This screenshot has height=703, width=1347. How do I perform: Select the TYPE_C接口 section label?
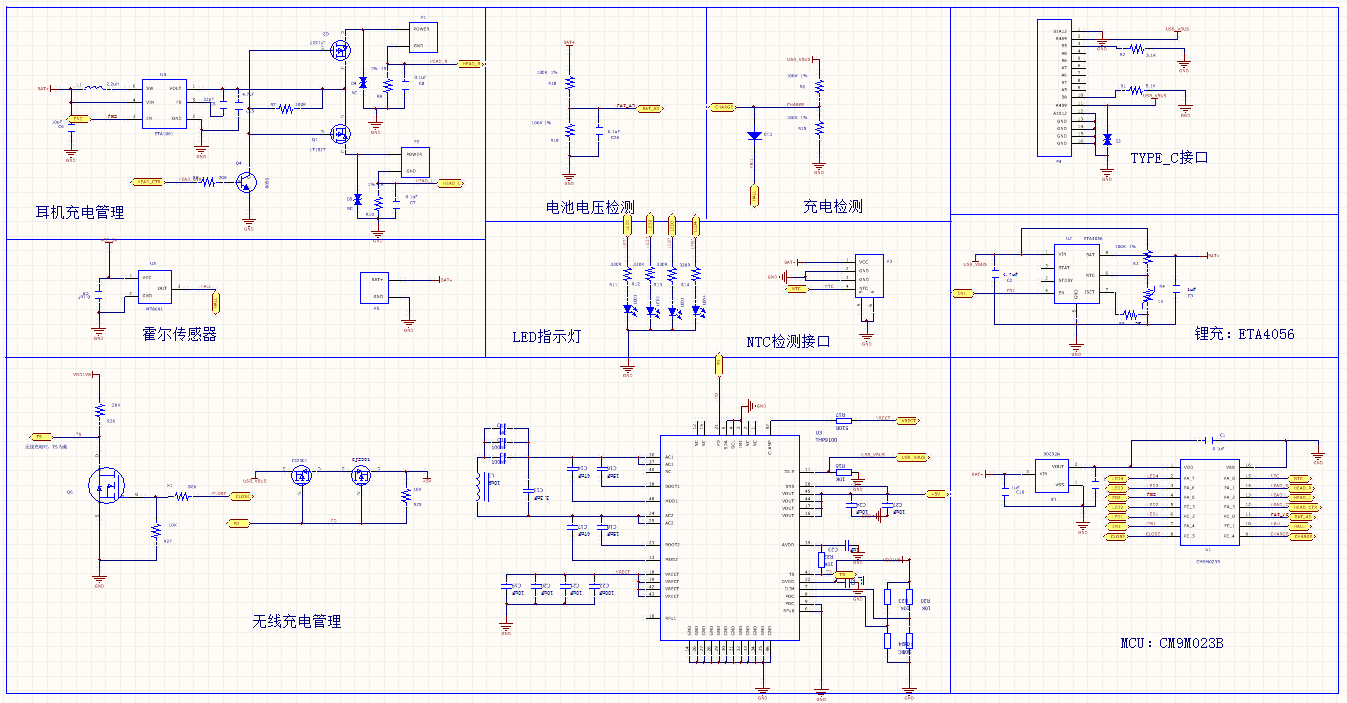(1169, 158)
